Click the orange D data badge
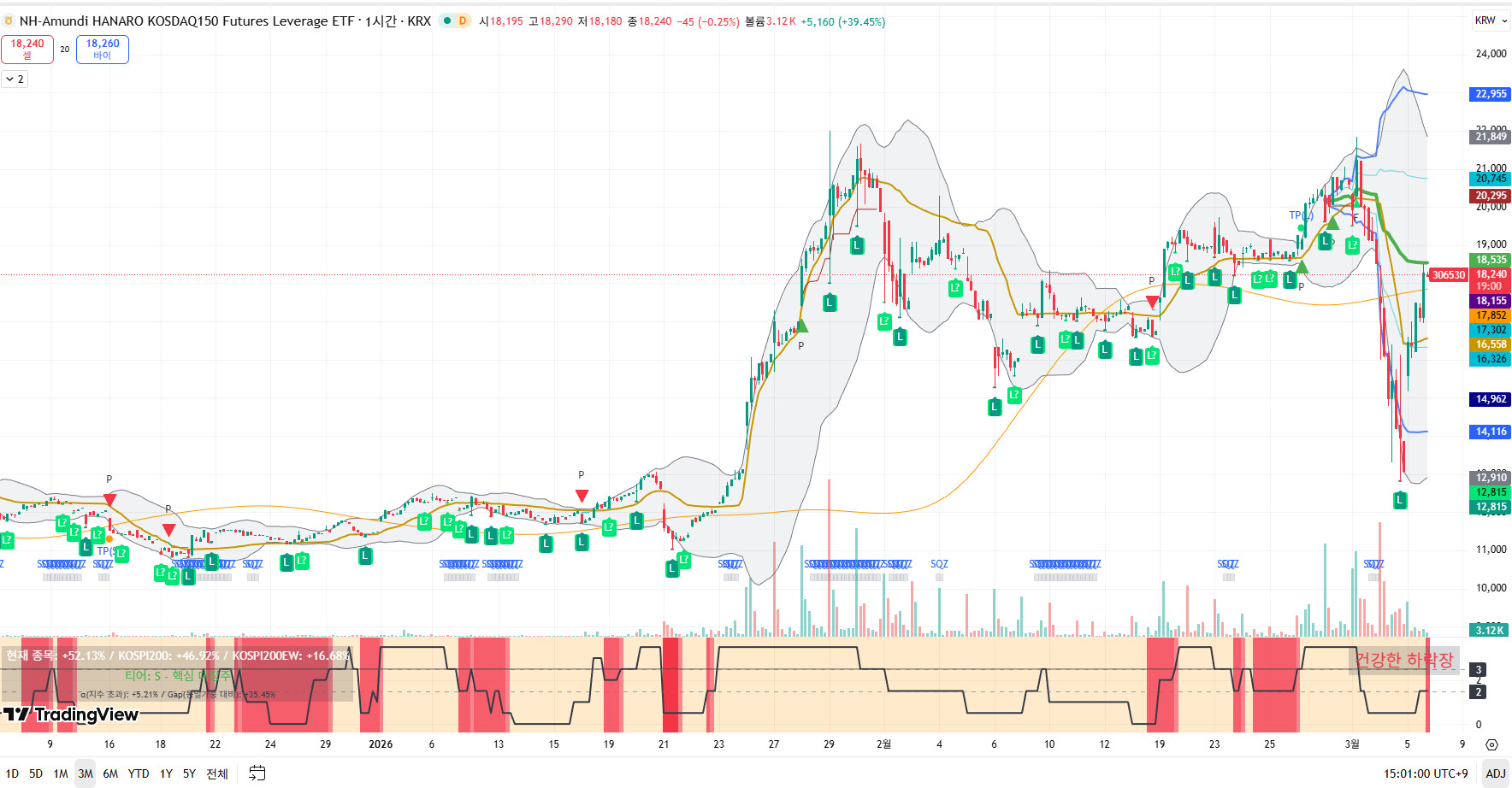Screen dimensions: 1512x788 click(463, 21)
